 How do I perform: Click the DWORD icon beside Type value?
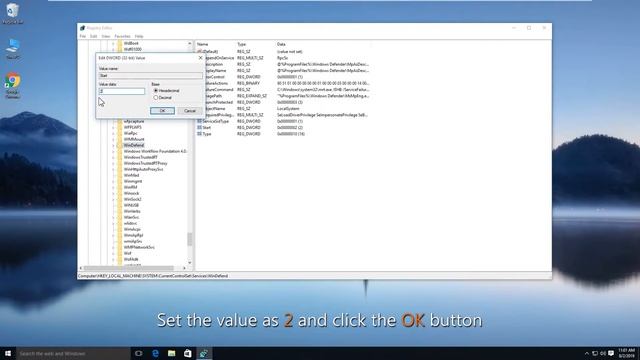click(x=200, y=134)
